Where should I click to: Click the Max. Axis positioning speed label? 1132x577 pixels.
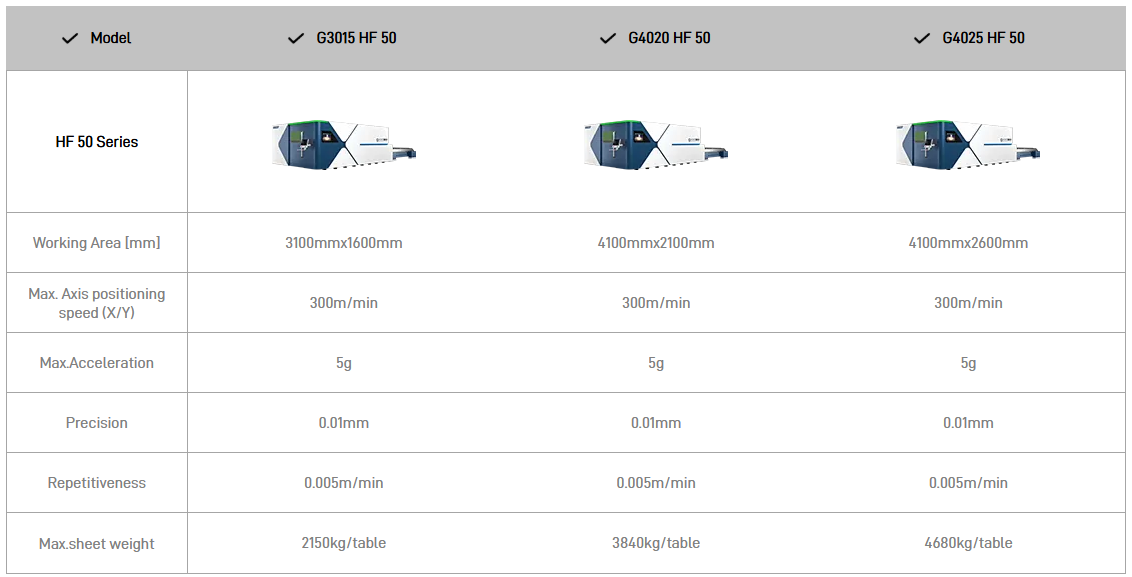click(97, 303)
